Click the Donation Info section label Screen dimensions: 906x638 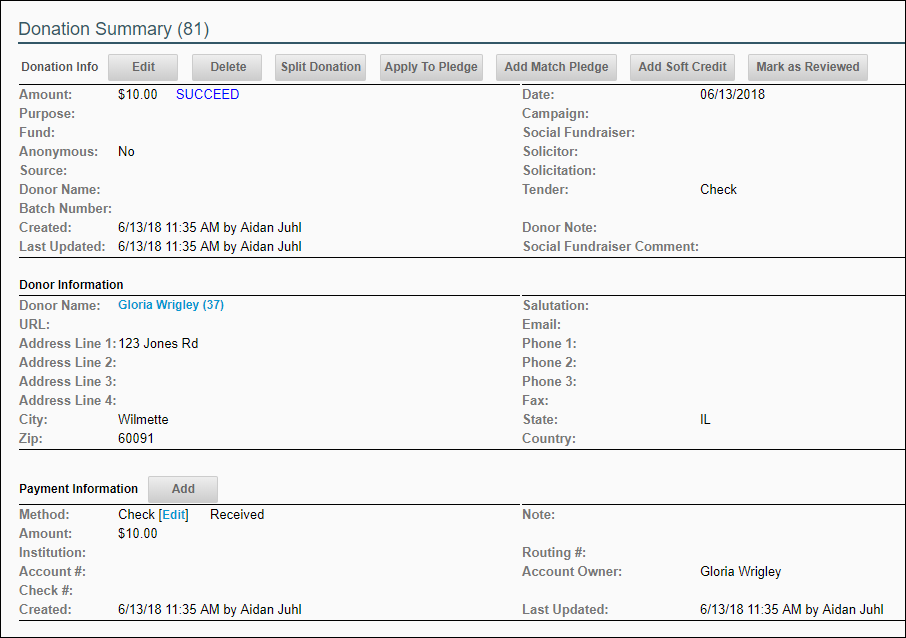point(60,67)
